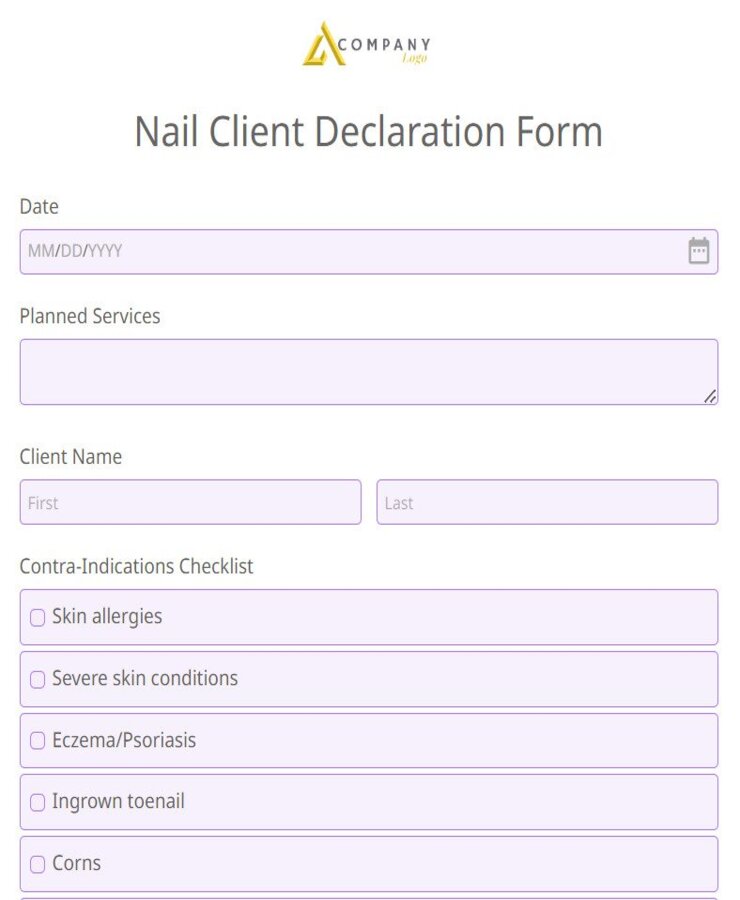Check the Severe skin conditions box
This screenshot has height=900, width=740.
click(37, 679)
